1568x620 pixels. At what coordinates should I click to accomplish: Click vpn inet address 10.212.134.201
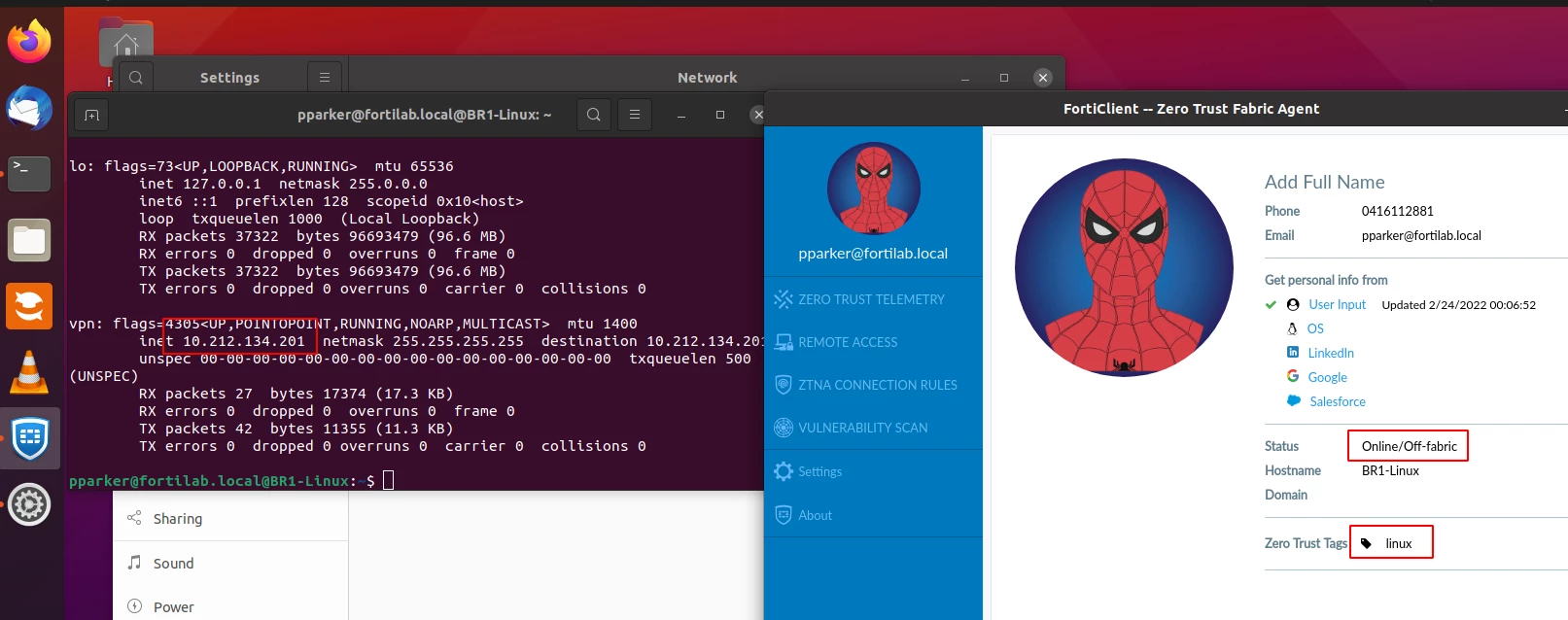[x=244, y=341]
